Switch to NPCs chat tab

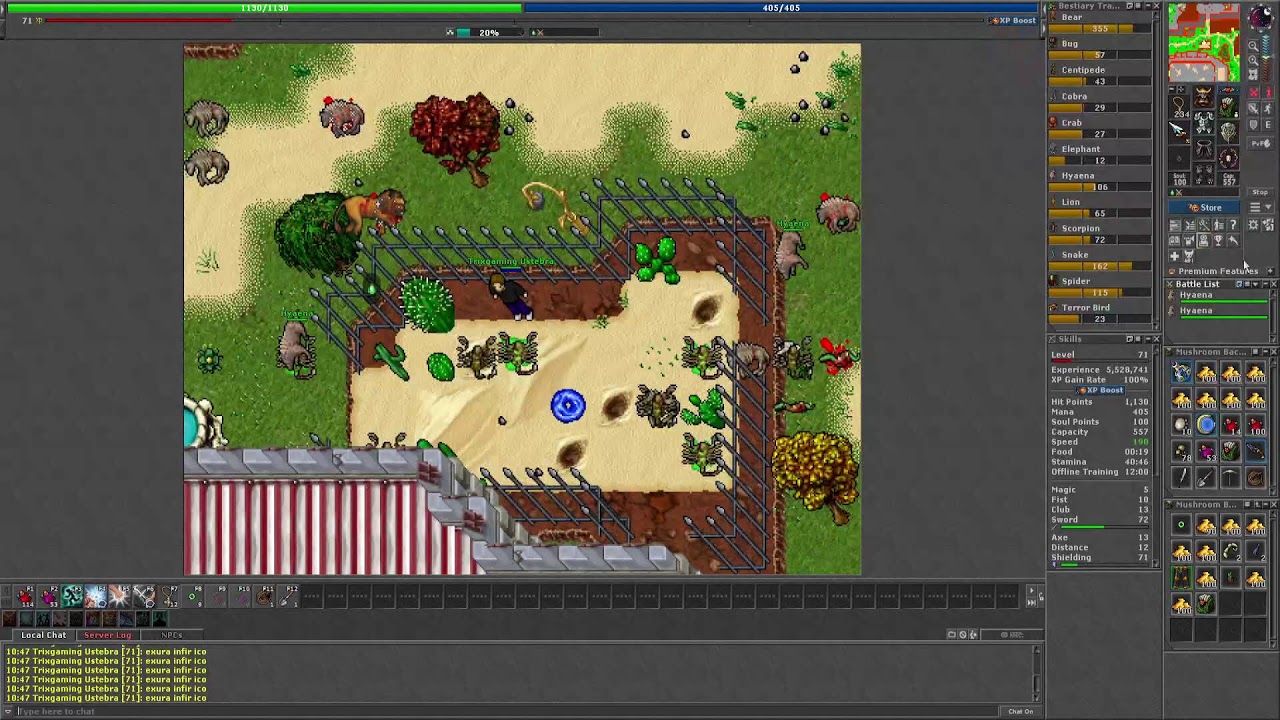[x=172, y=635]
